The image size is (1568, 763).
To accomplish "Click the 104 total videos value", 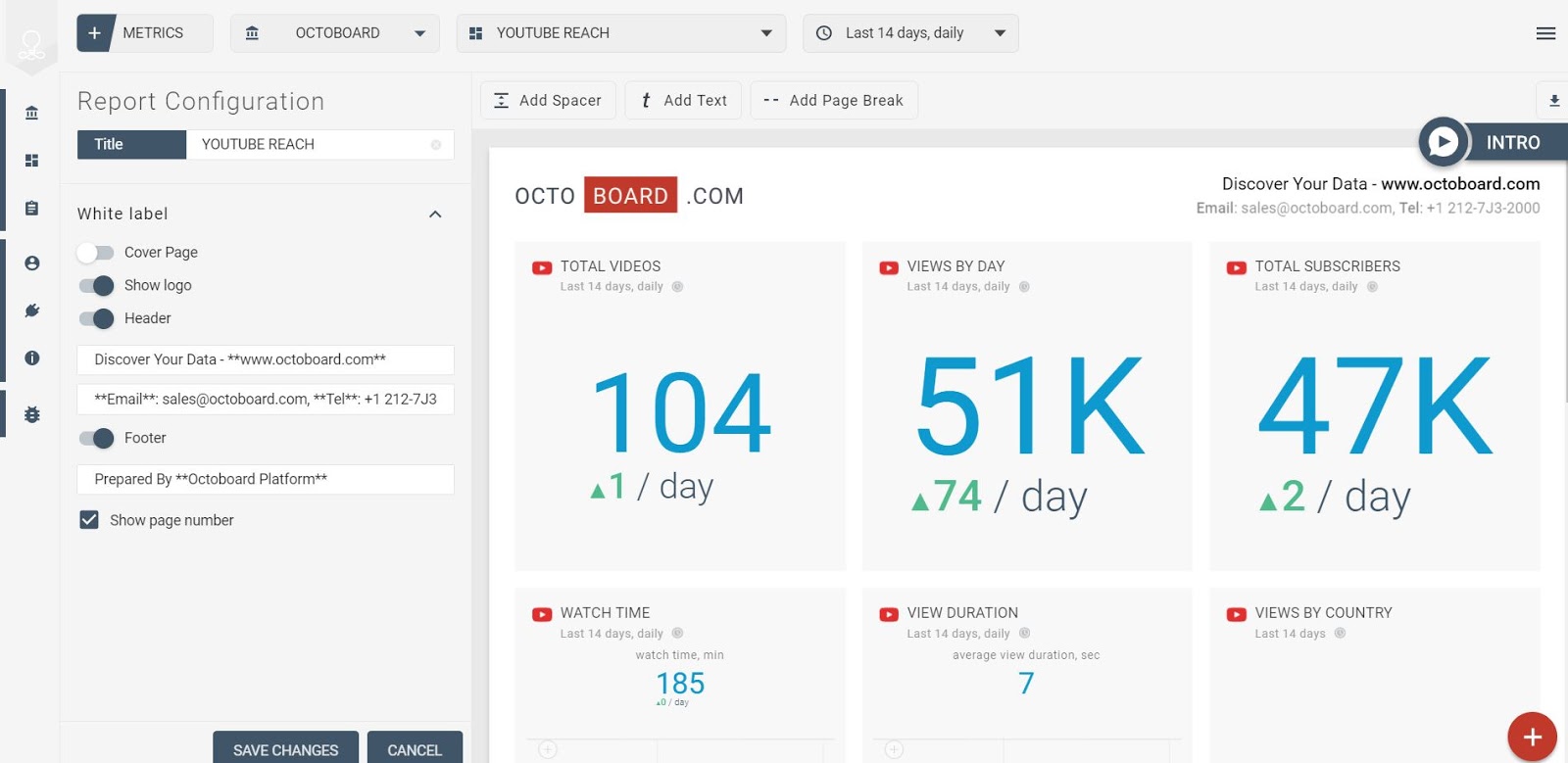I will point(681,412).
